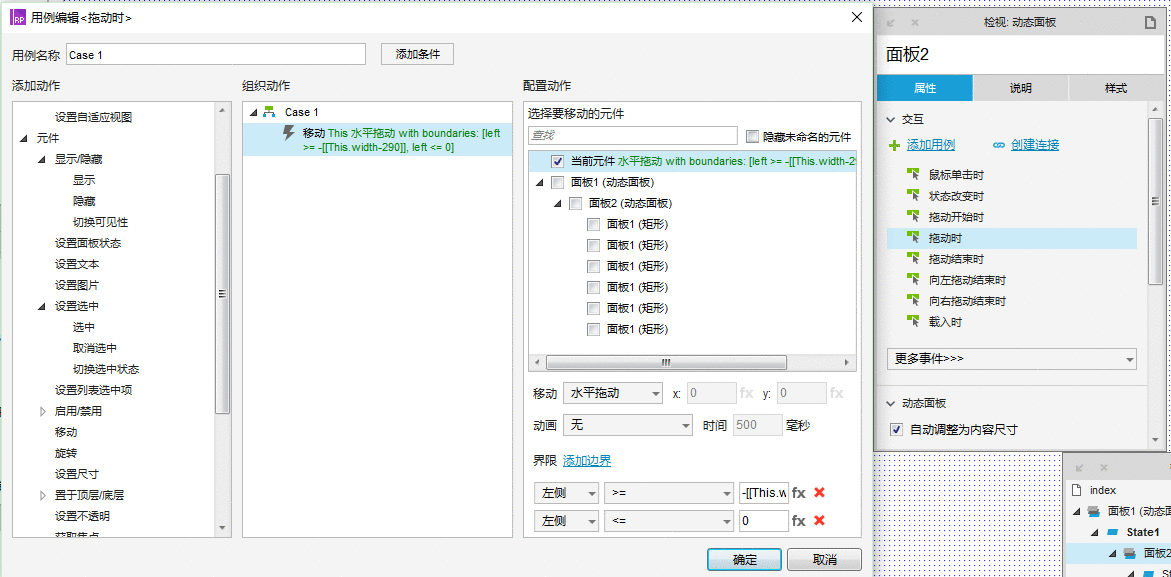Toggle 自动调整为内容尺寸 checkbox
1171x577 pixels.
896,430
